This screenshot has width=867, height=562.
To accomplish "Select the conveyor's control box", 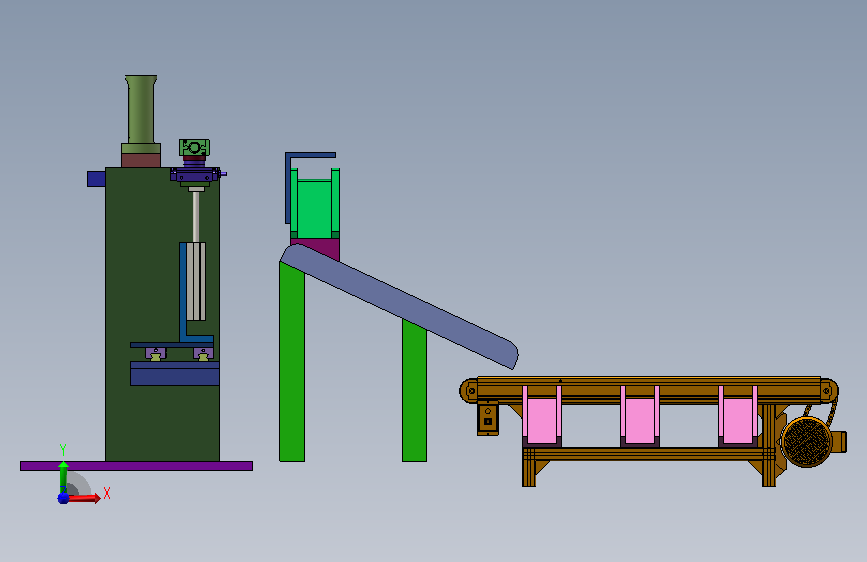I will click(488, 418).
